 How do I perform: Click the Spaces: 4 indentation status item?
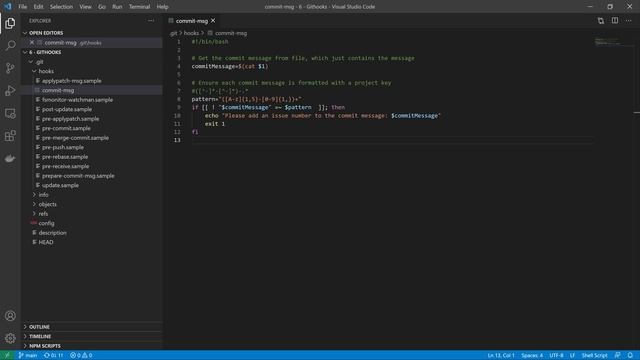pyautogui.click(x=532, y=355)
